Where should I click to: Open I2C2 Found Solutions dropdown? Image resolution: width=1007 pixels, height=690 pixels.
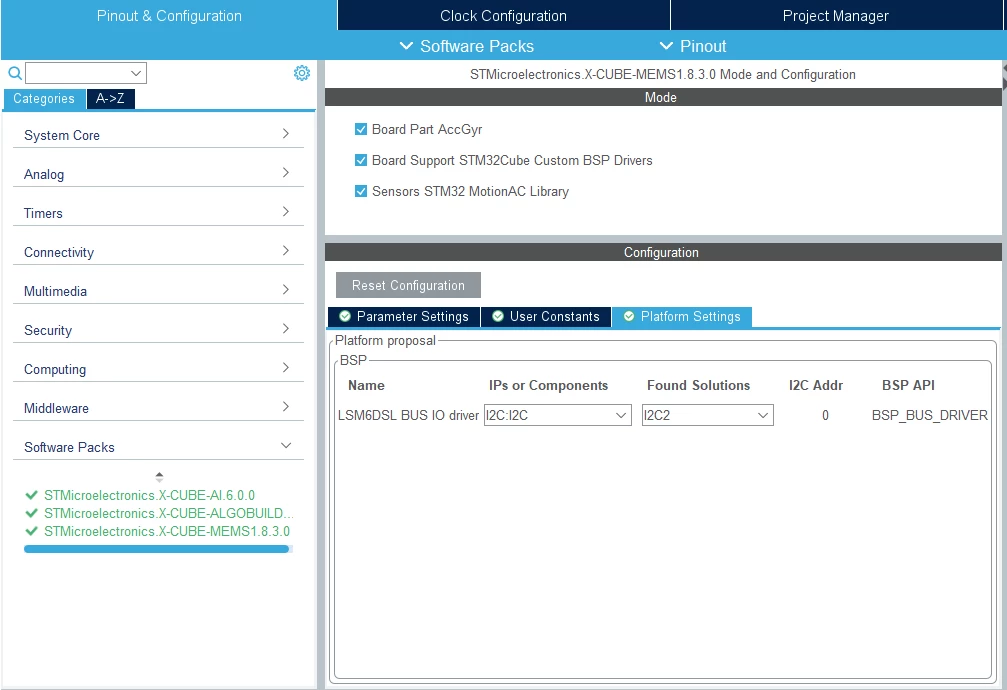pos(708,415)
